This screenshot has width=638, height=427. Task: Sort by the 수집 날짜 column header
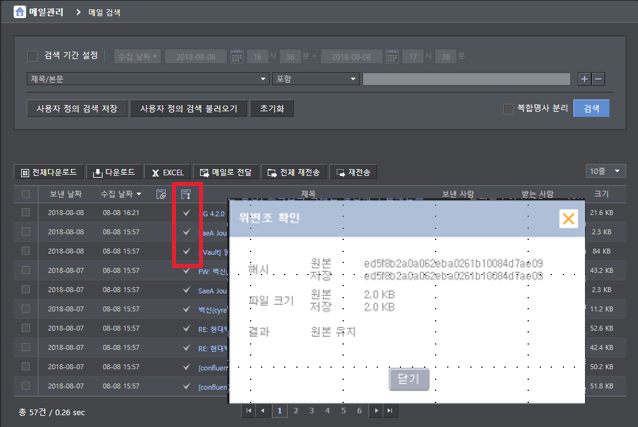pos(121,194)
